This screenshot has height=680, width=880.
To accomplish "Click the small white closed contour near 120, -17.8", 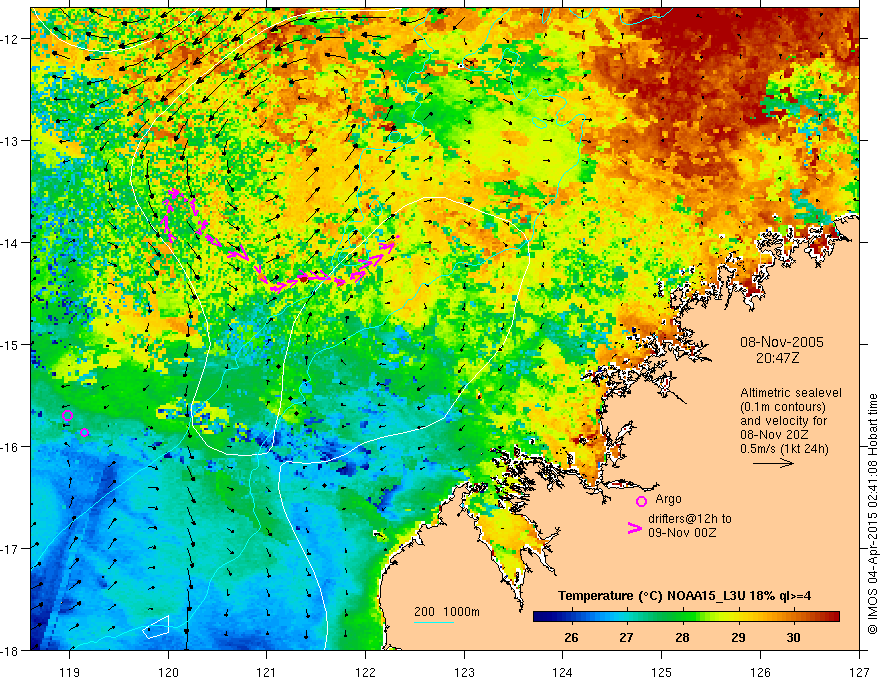I will (x=157, y=627).
